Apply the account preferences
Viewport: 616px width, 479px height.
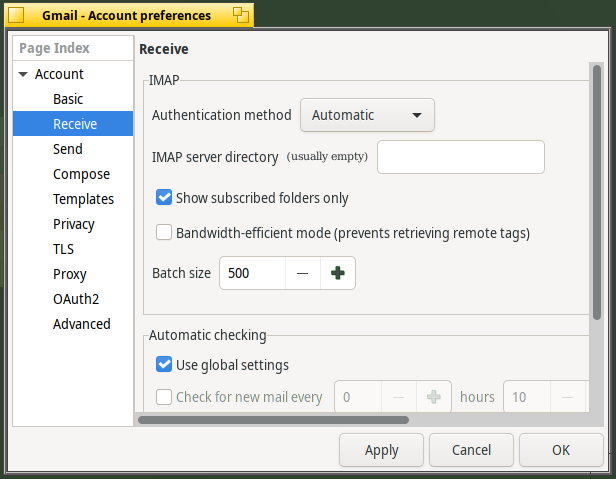pyautogui.click(x=381, y=450)
